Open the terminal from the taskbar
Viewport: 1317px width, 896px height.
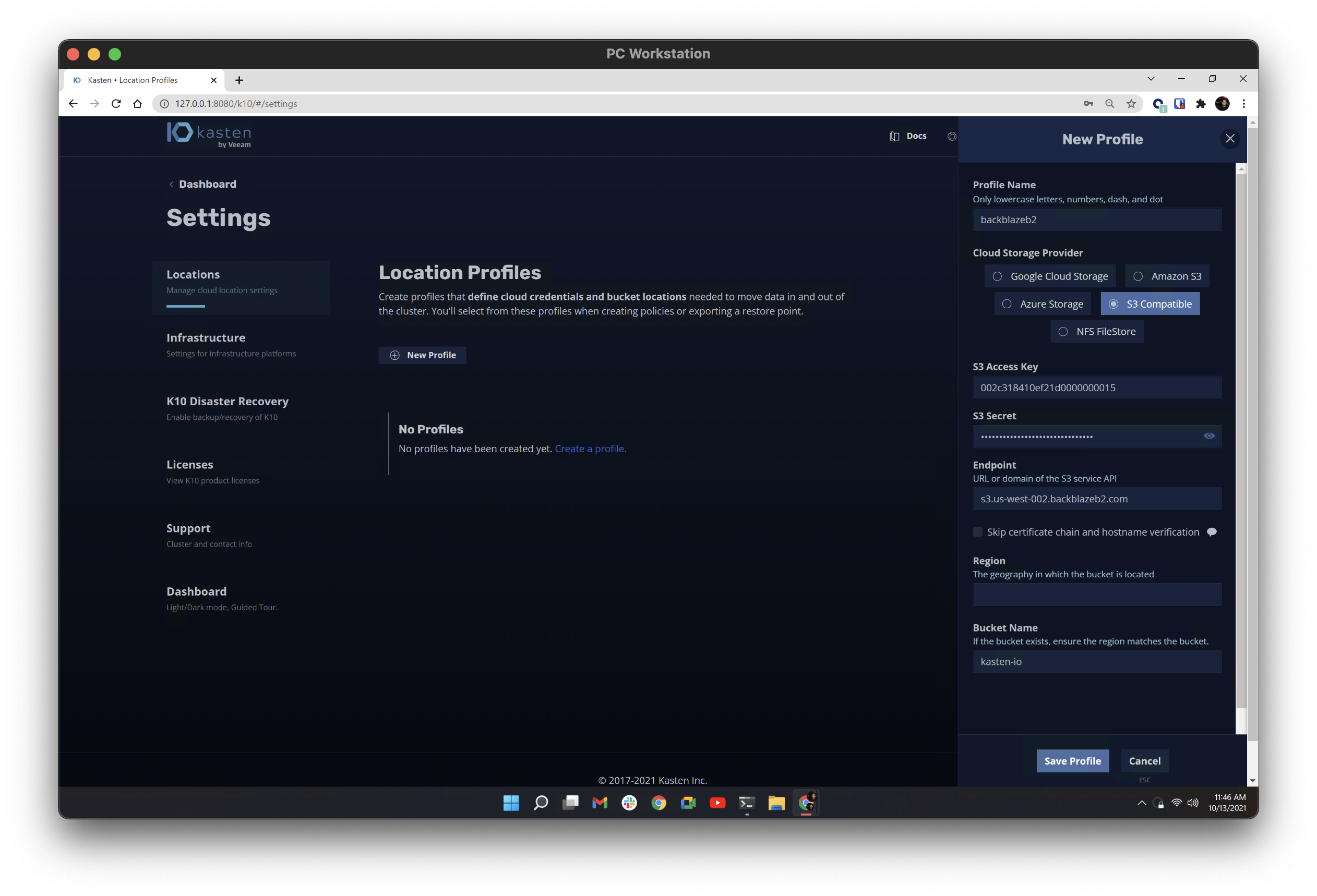[x=747, y=803]
